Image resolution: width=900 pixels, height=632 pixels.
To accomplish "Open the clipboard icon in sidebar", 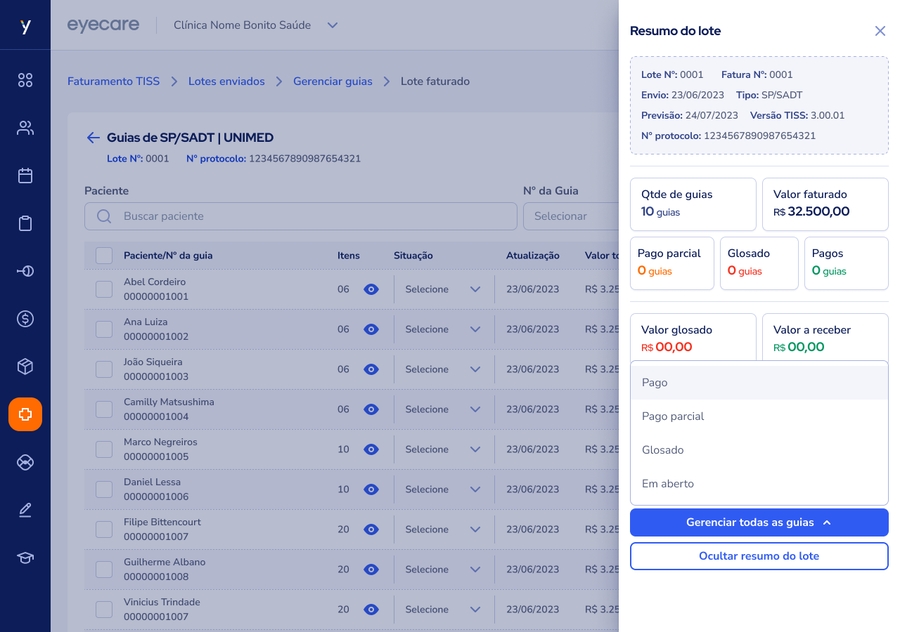I will (25, 224).
